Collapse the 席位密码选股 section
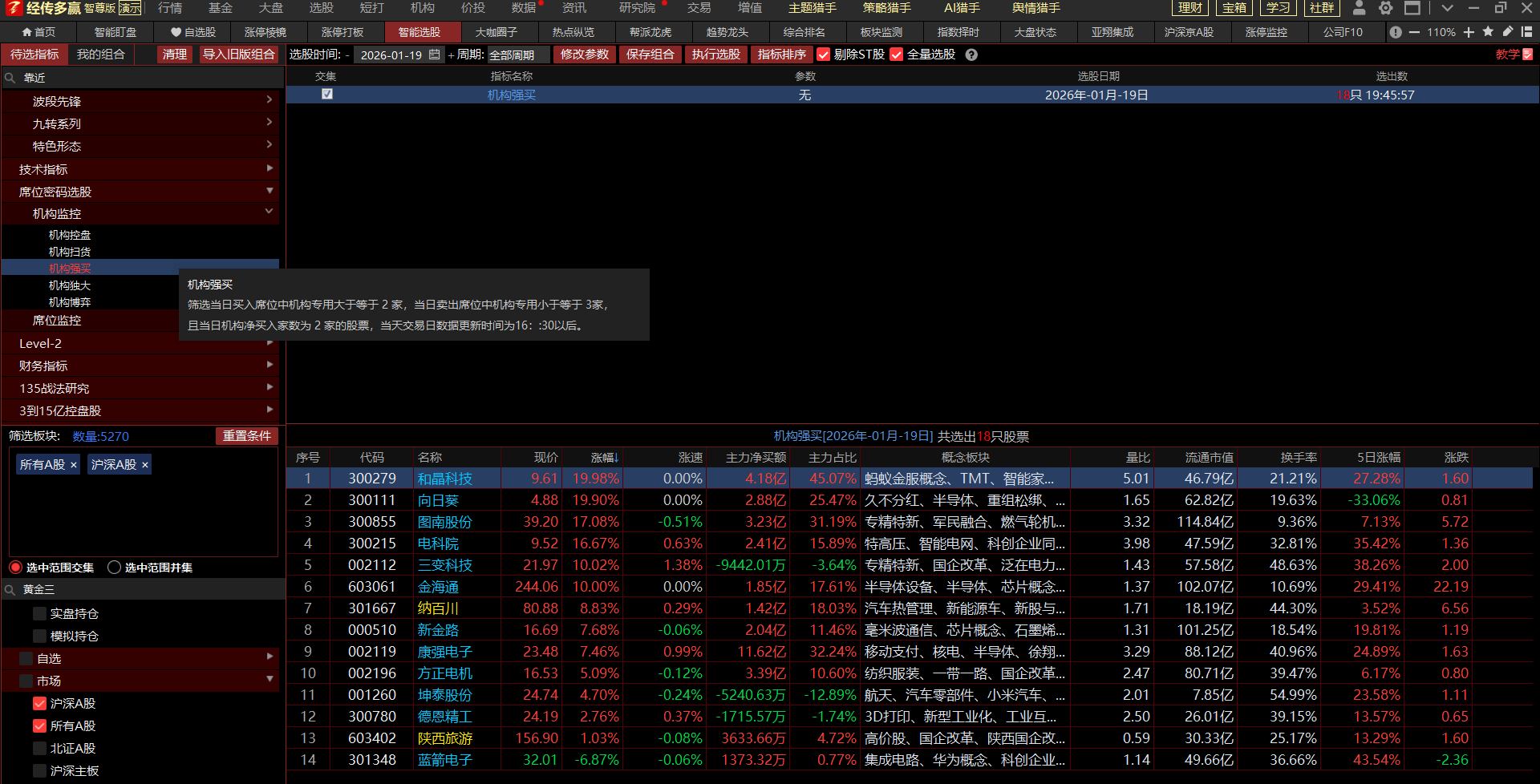This screenshot has height=784, width=1540. [x=269, y=191]
